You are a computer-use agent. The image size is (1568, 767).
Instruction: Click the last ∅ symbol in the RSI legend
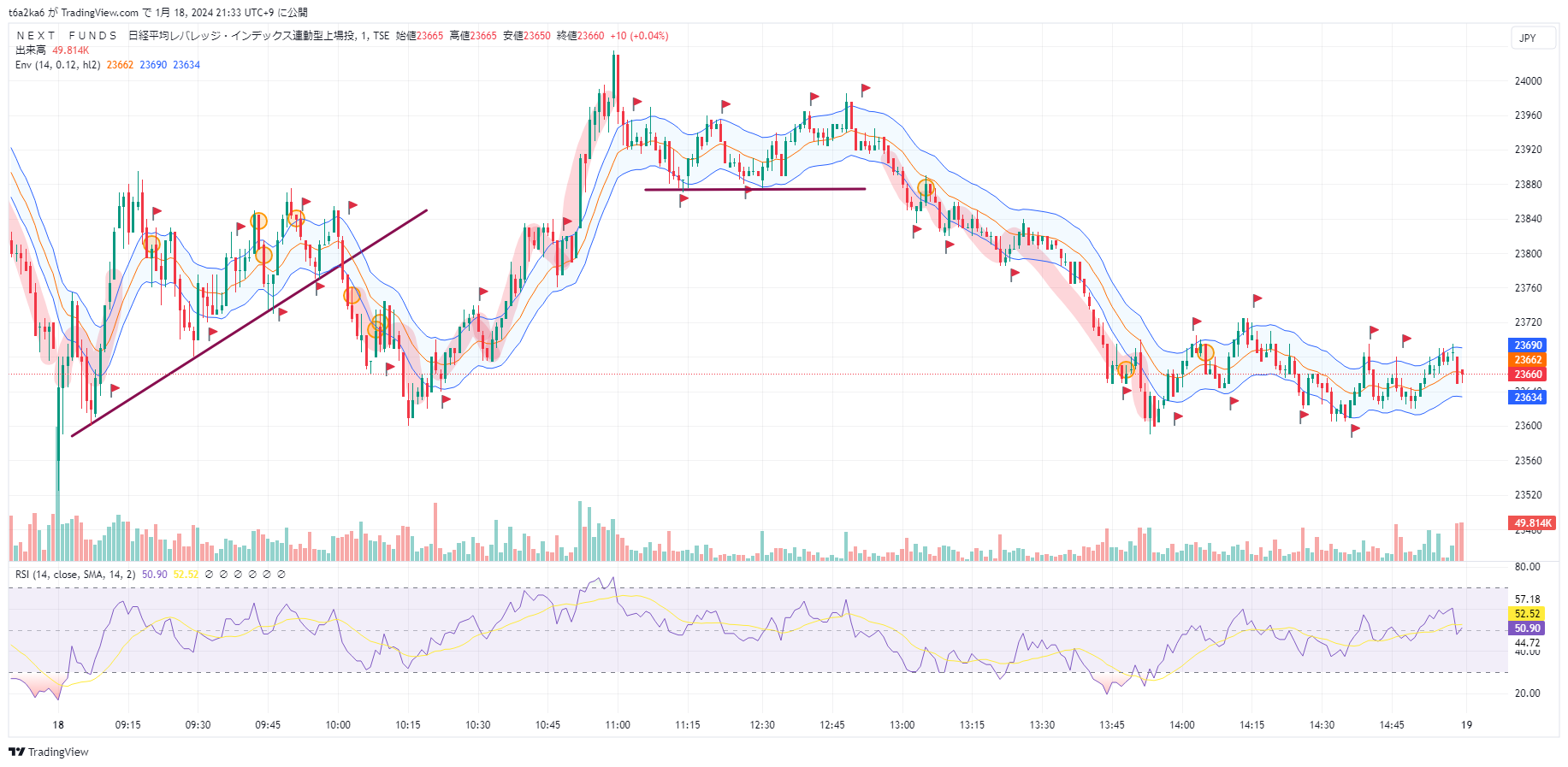(x=281, y=575)
